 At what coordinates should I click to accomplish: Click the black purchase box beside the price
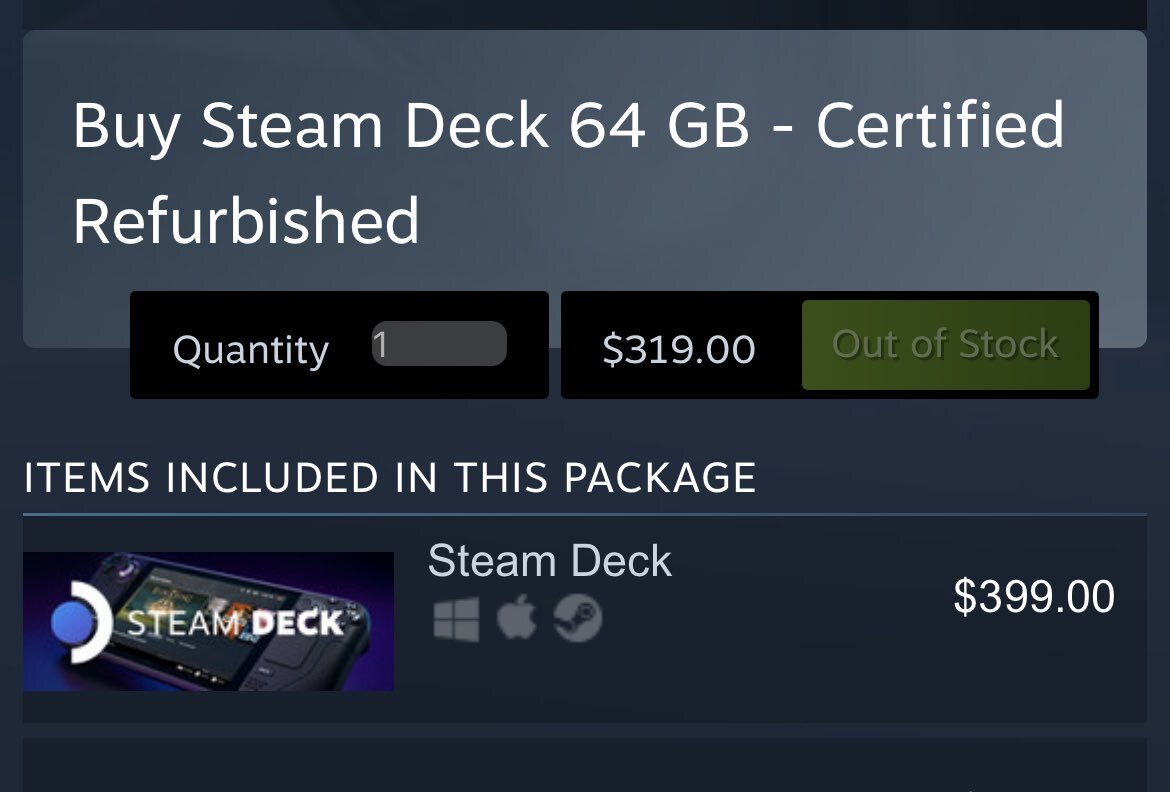pos(830,345)
